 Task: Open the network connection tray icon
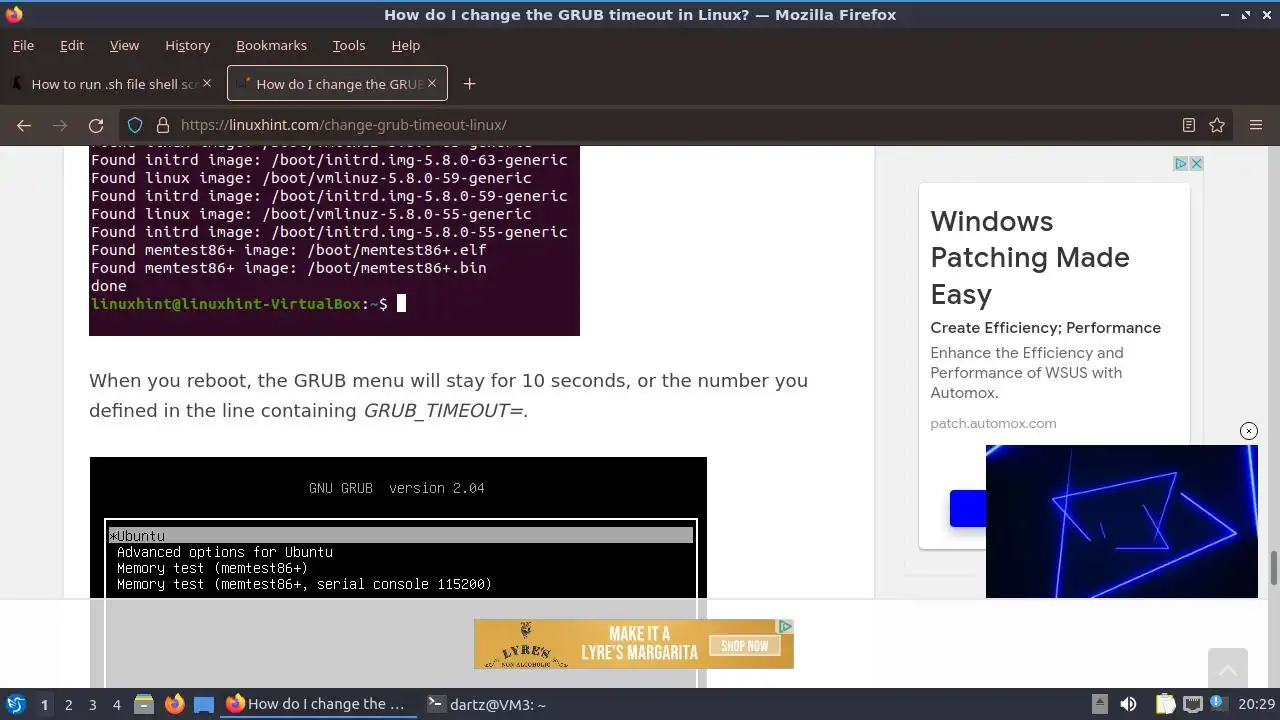(x=1192, y=704)
